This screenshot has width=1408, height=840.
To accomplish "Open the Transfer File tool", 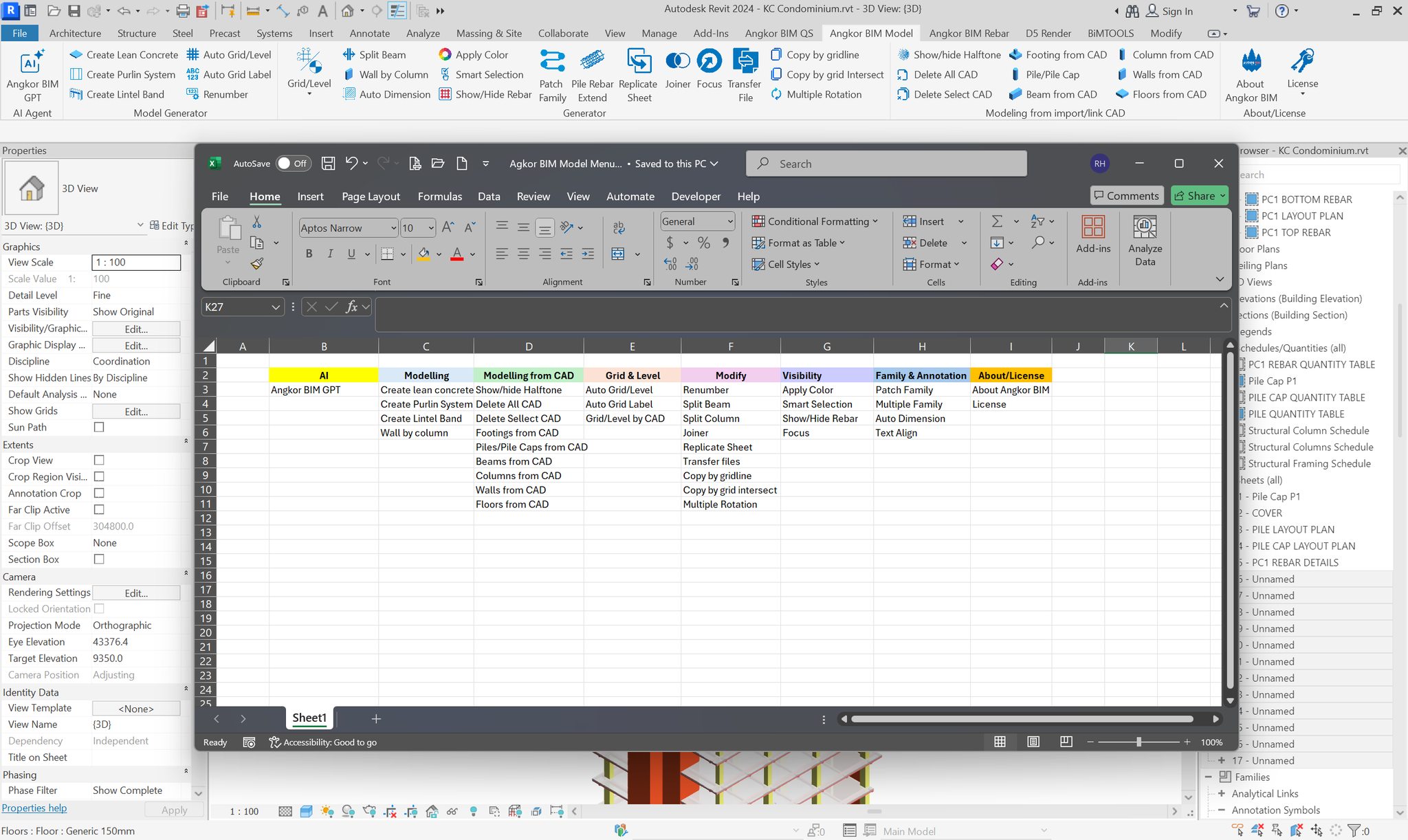I will (745, 75).
